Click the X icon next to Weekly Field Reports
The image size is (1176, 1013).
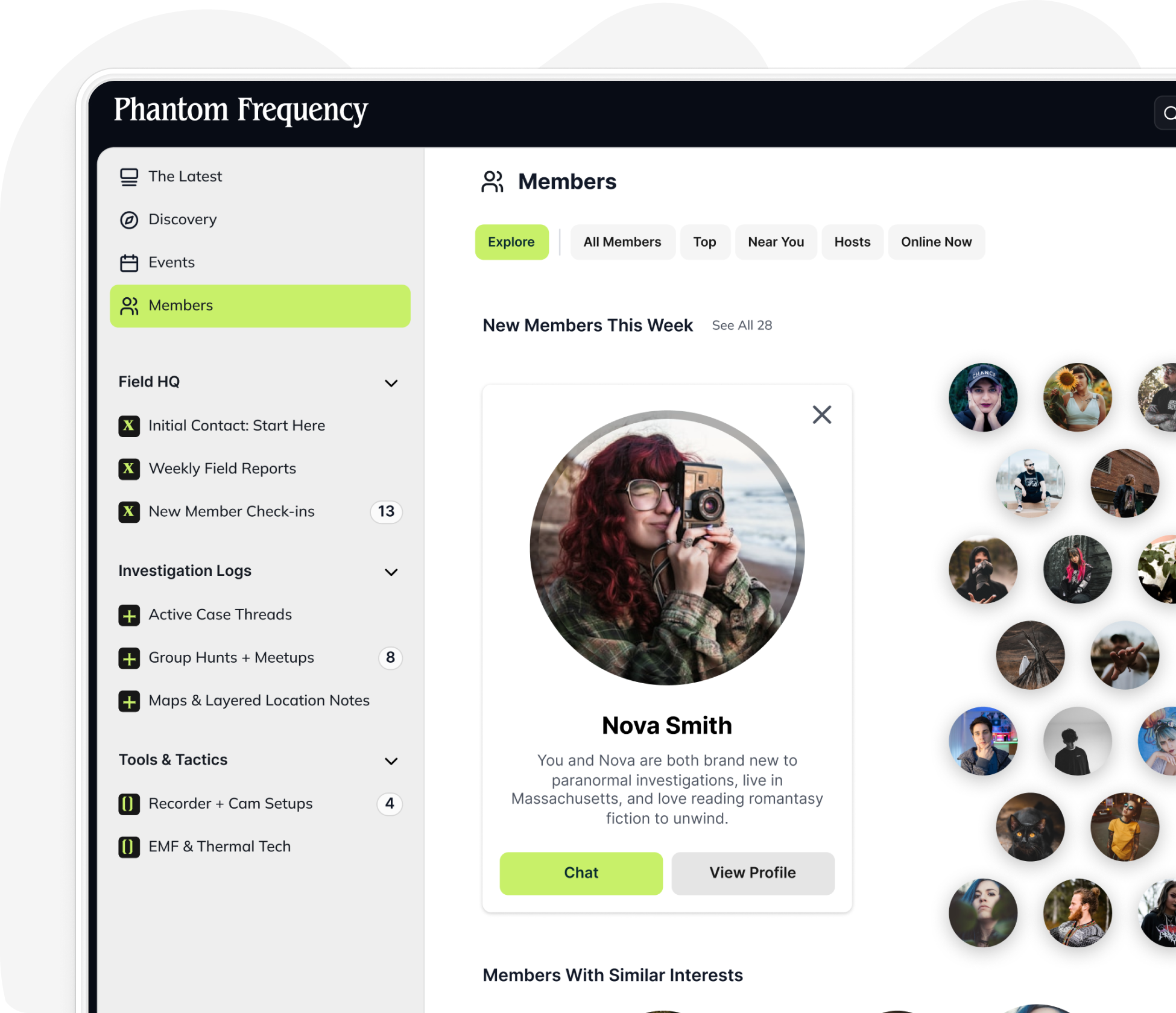pyautogui.click(x=129, y=469)
